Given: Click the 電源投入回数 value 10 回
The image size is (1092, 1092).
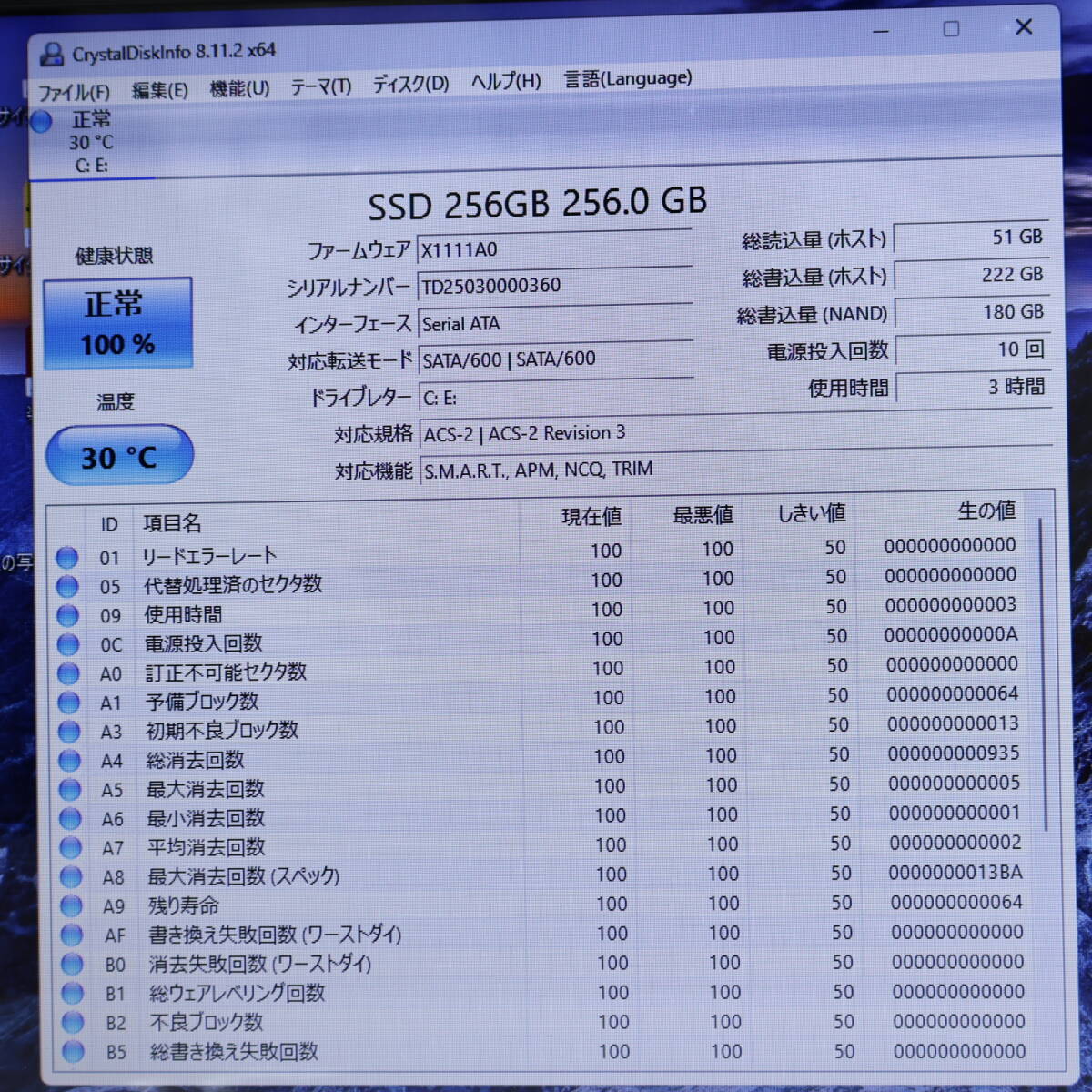Looking at the screenshot, I should [x=973, y=349].
